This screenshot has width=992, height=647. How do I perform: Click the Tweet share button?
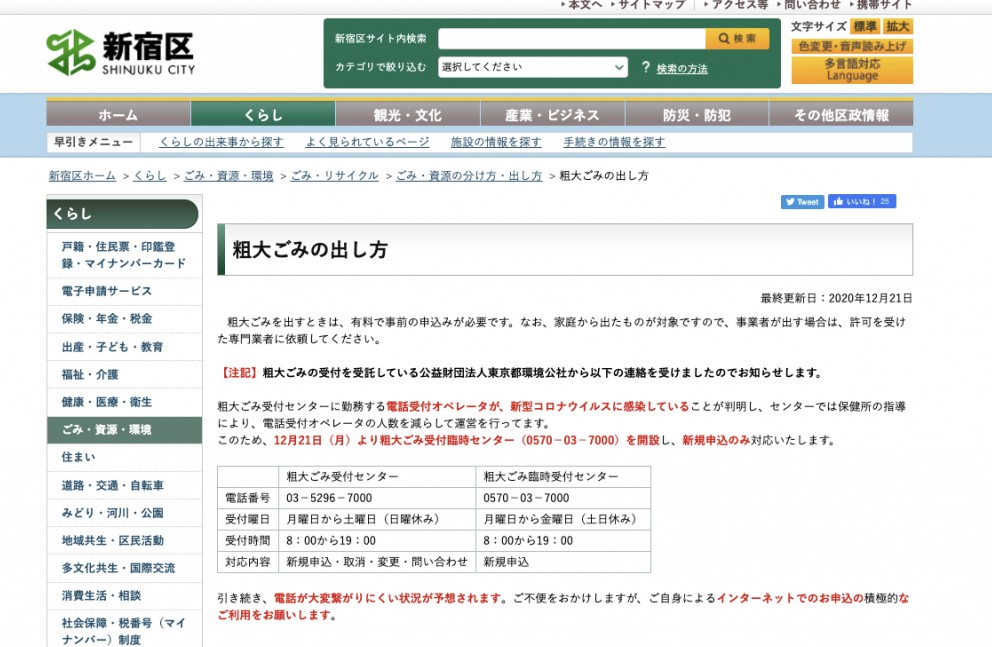802,202
